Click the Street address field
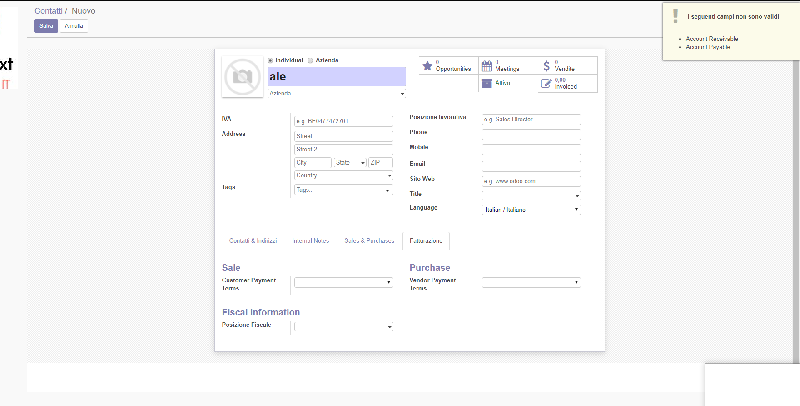The width and height of the screenshot is (800, 406). [x=343, y=136]
